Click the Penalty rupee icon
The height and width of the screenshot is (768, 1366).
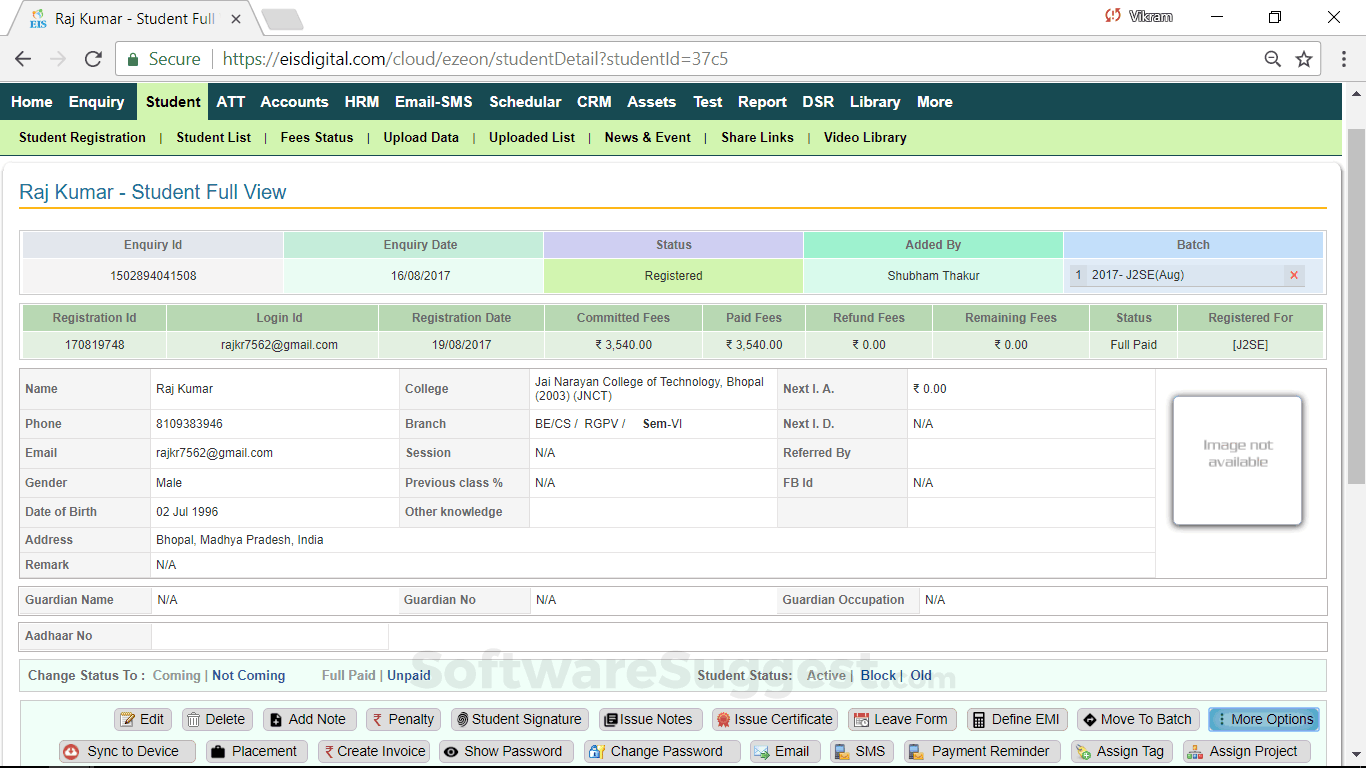(378, 720)
